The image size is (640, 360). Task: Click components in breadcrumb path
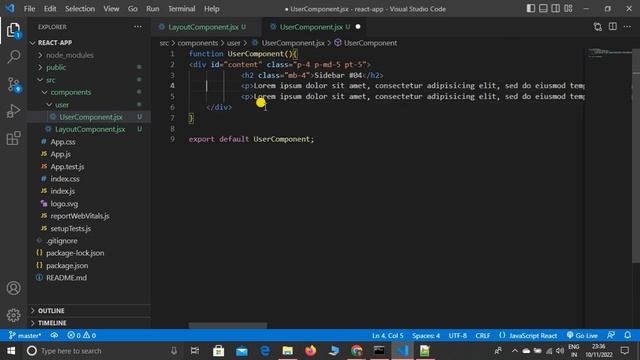pos(198,43)
